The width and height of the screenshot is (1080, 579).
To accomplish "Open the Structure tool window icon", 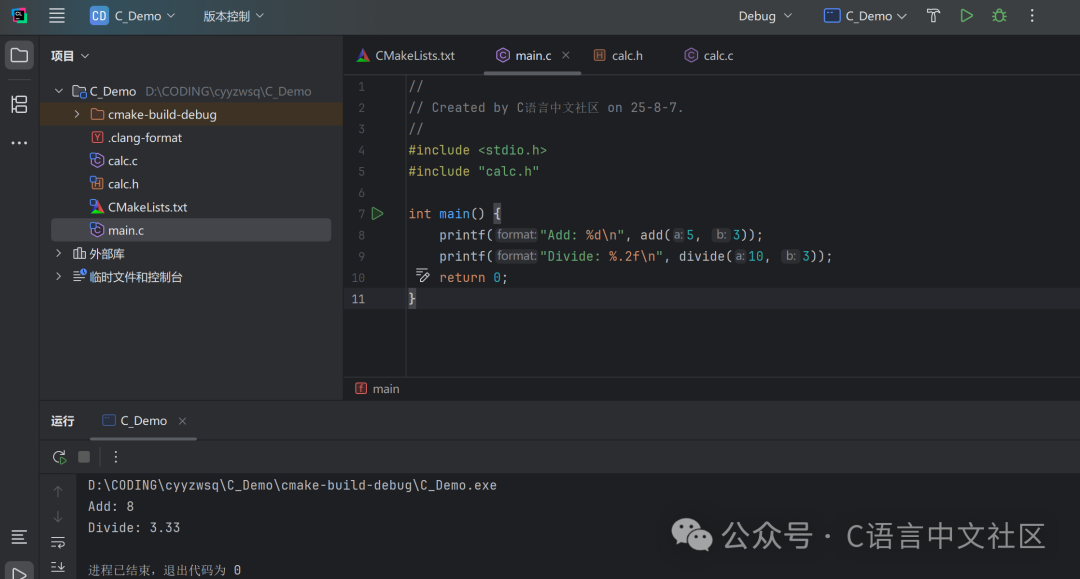I will click(19, 104).
